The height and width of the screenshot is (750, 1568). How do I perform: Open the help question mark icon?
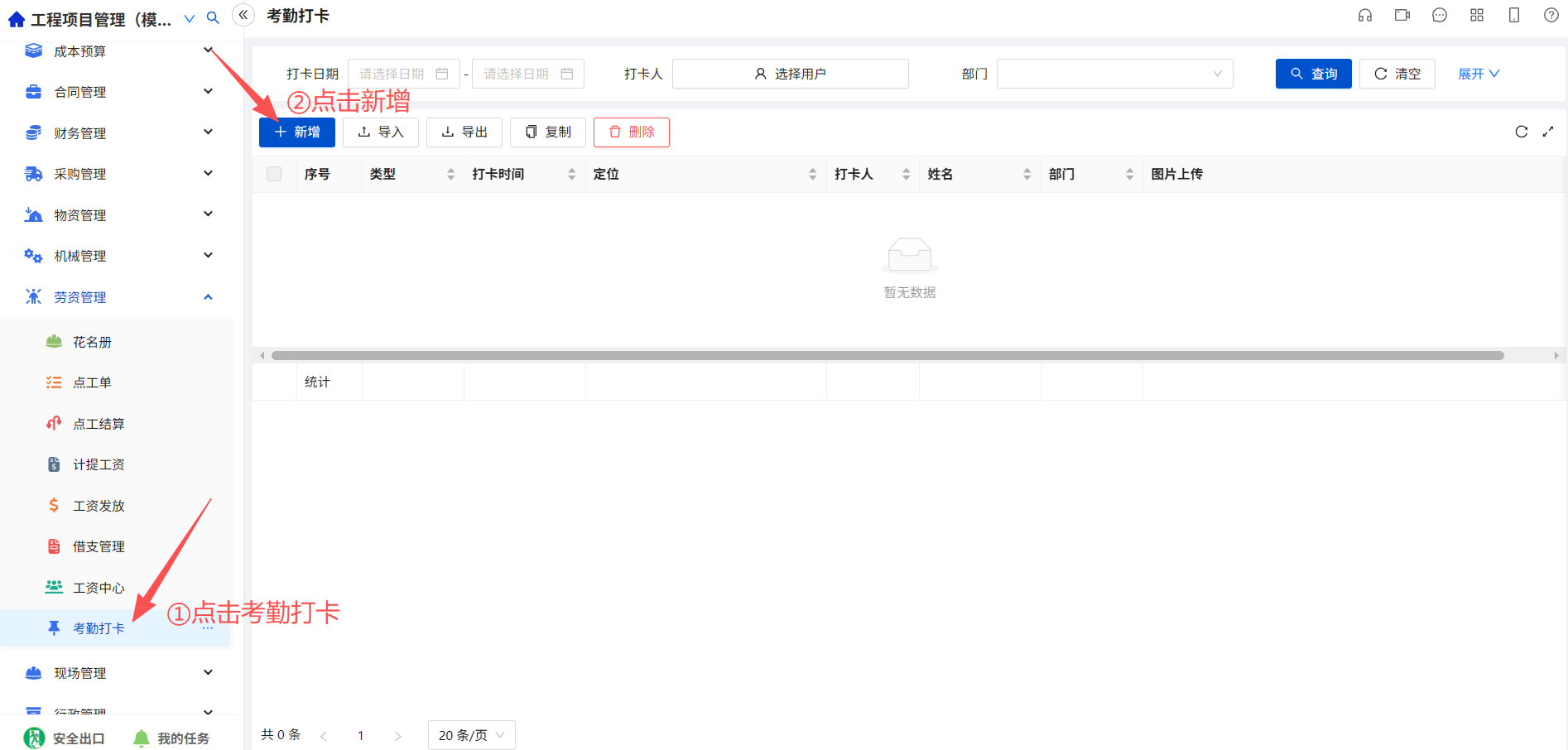pyautogui.click(x=1551, y=16)
